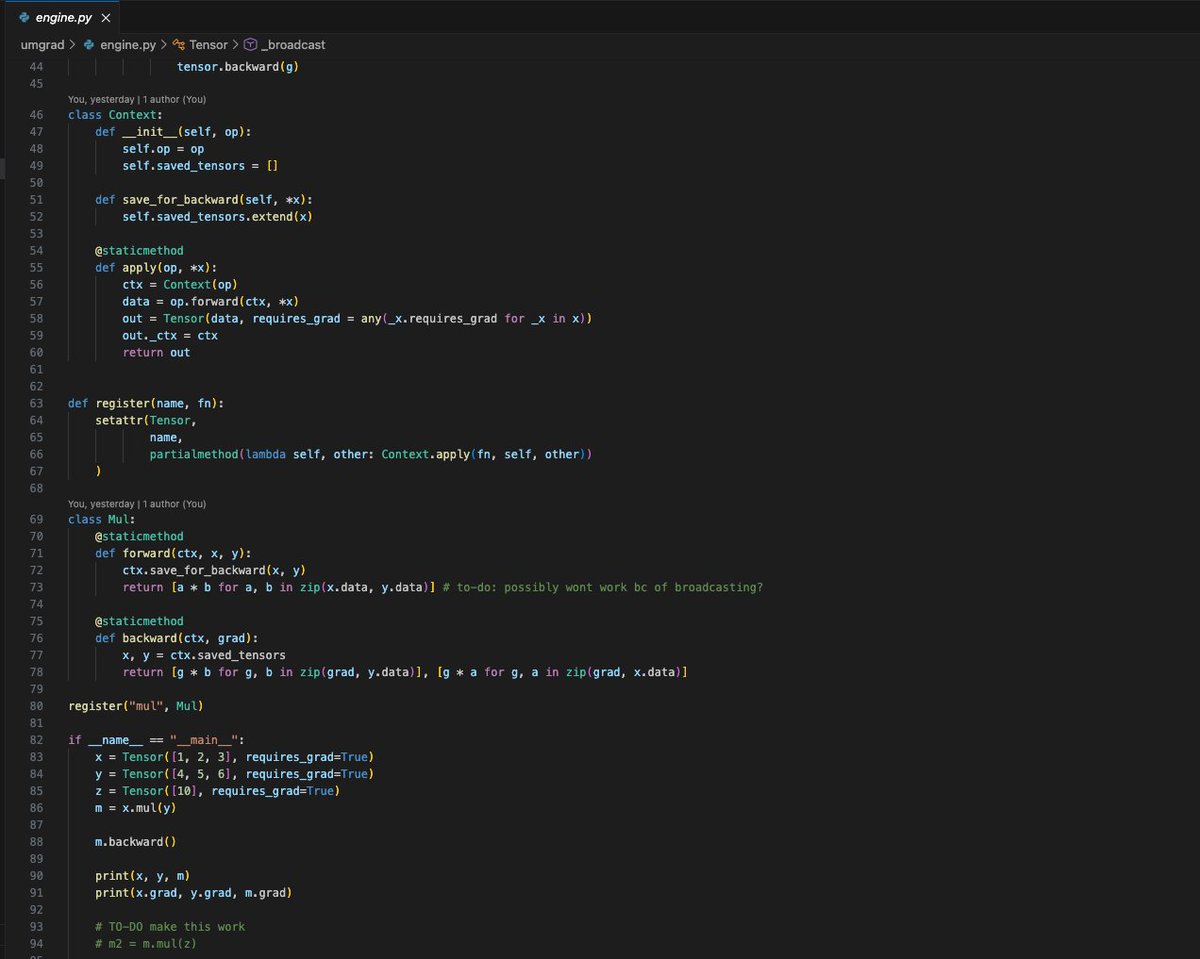1200x959 pixels.
Task: Click '# m2 = m.mul(z)' comment
Action: click(x=146, y=944)
